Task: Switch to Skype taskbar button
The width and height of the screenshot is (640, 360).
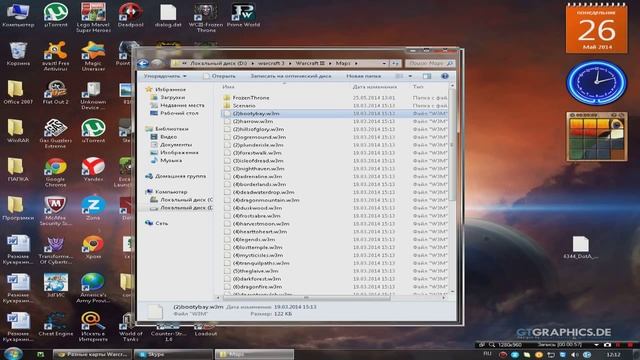Action: point(173,354)
